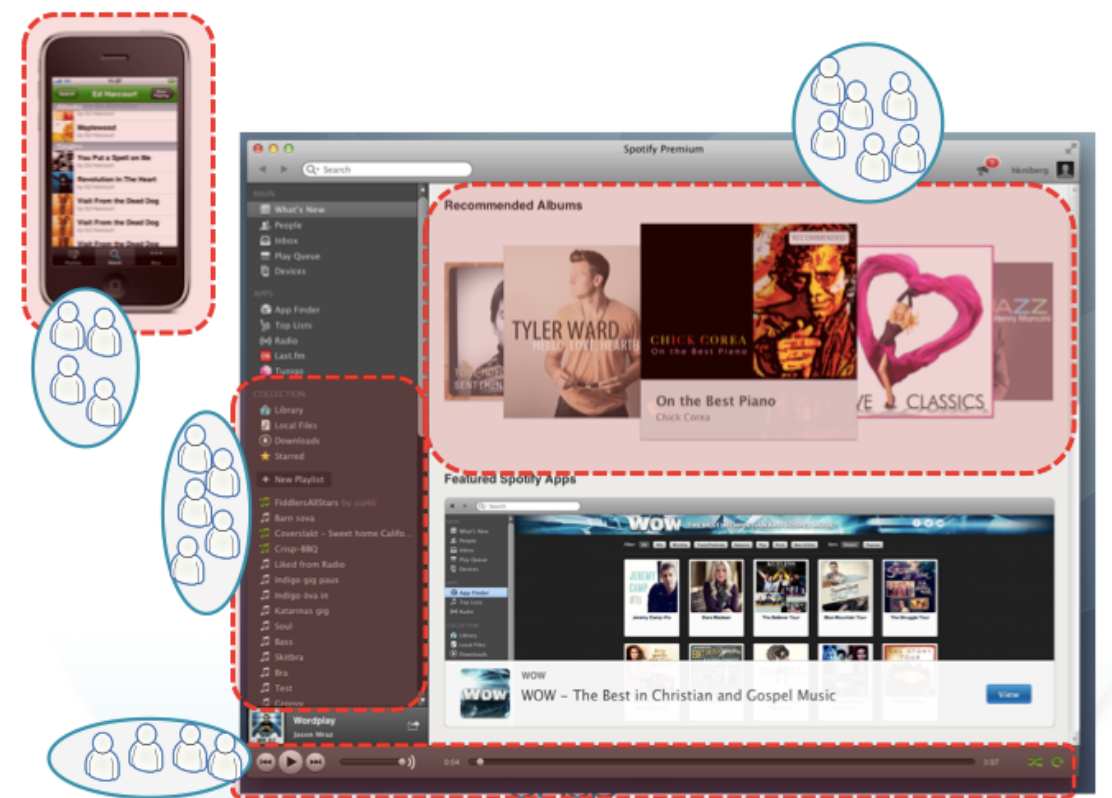Click the View button for WOW
This screenshot has width=1112, height=798.
1008,694
